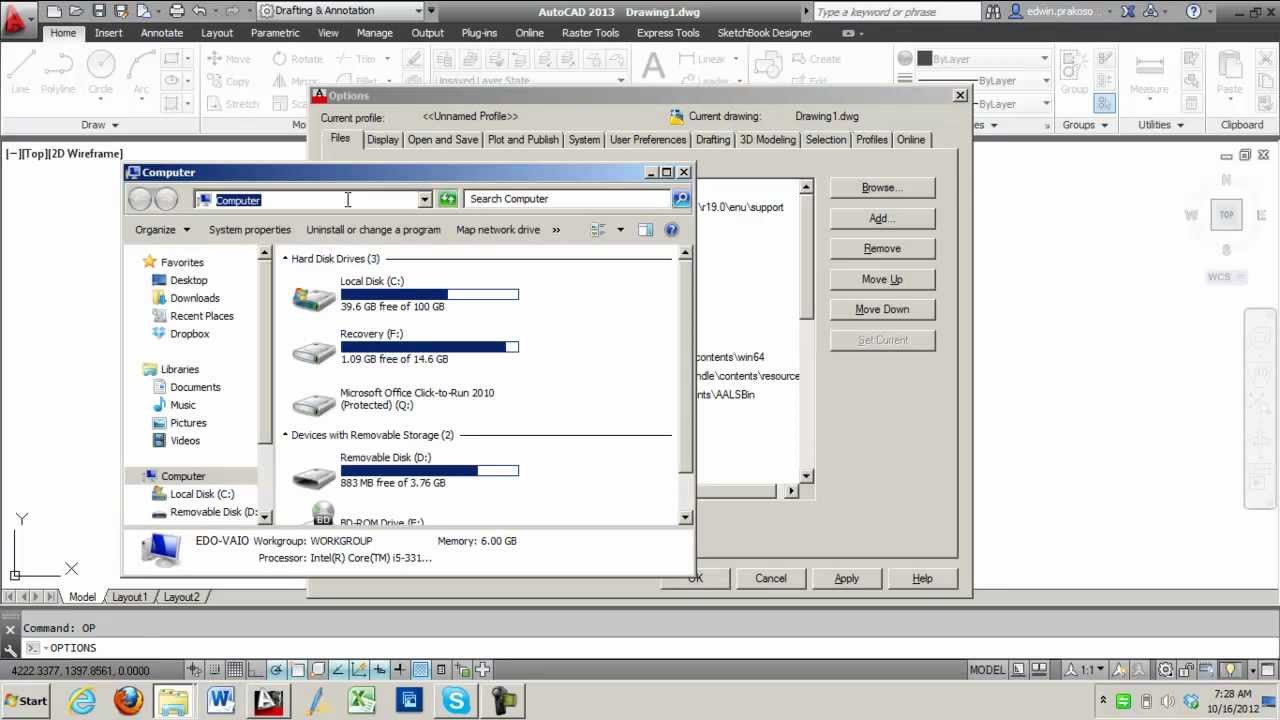Viewport: 1280px width, 720px height.
Task: Click the Move Down button
Action: 882,309
